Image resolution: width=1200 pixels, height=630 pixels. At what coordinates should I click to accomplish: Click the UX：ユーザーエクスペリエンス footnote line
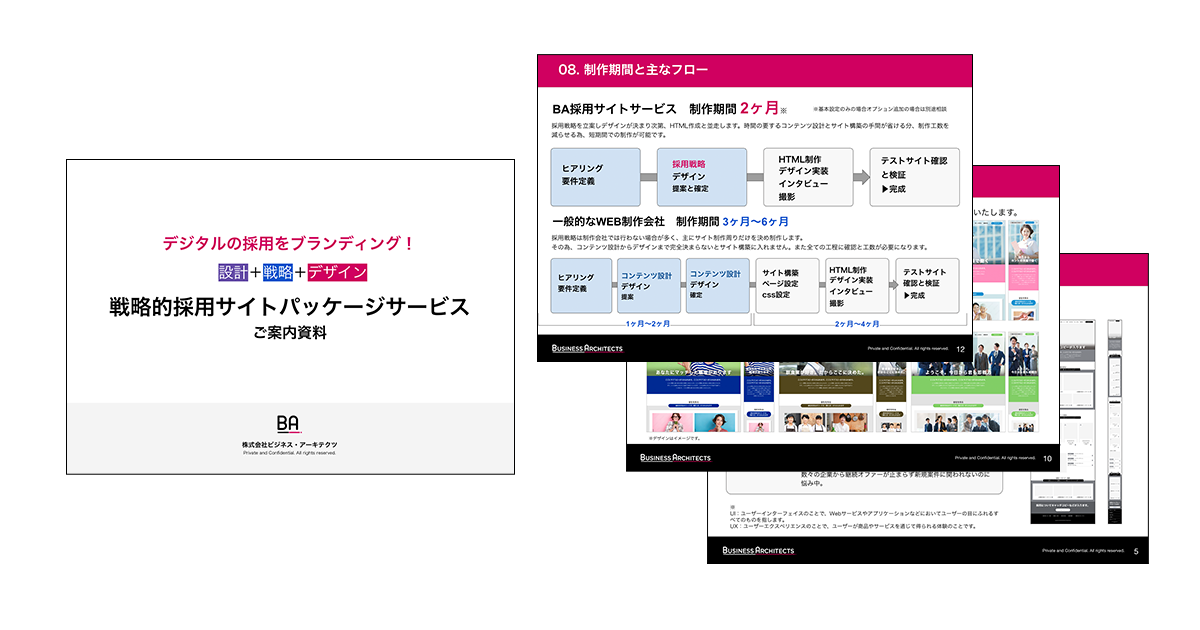tap(853, 525)
